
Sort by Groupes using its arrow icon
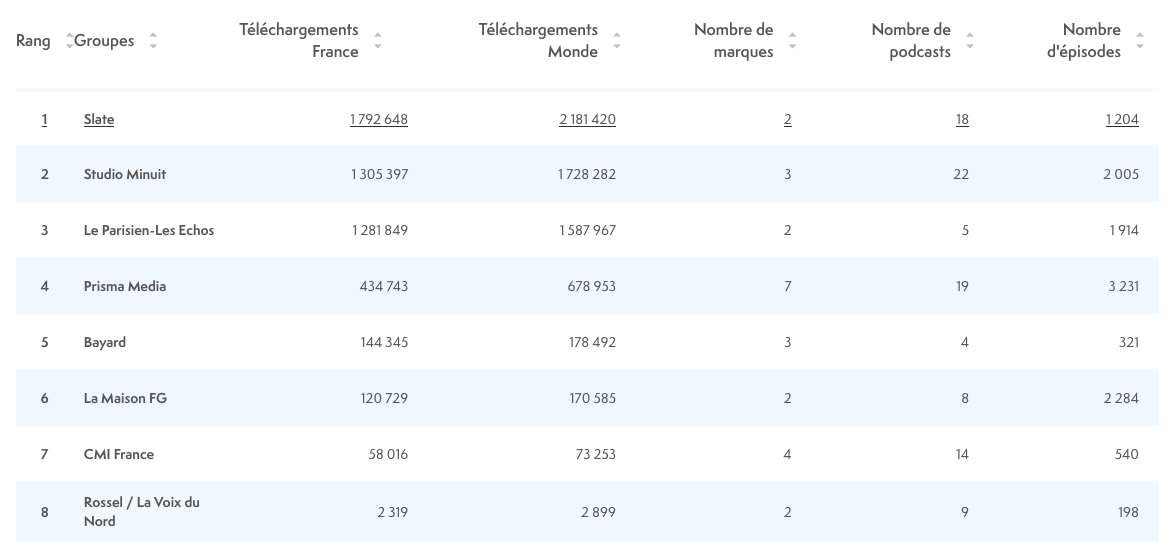(x=153, y=41)
